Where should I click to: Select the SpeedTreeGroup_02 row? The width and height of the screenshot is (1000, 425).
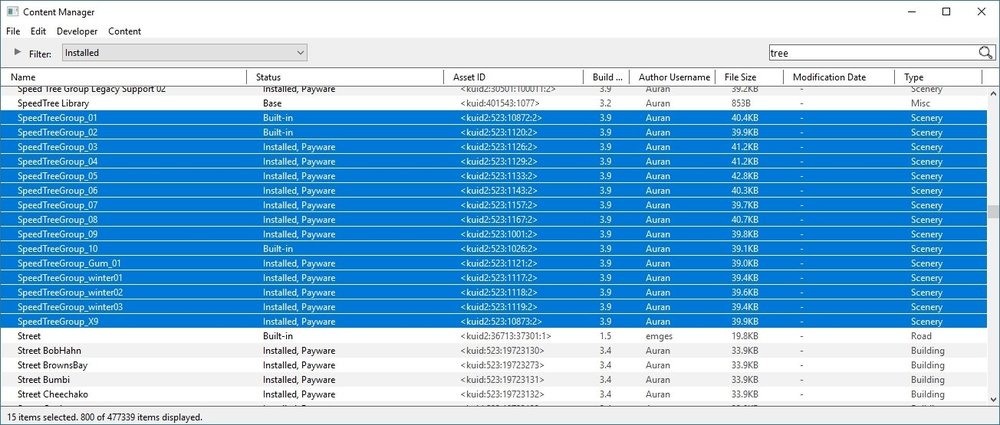(x=494, y=133)
